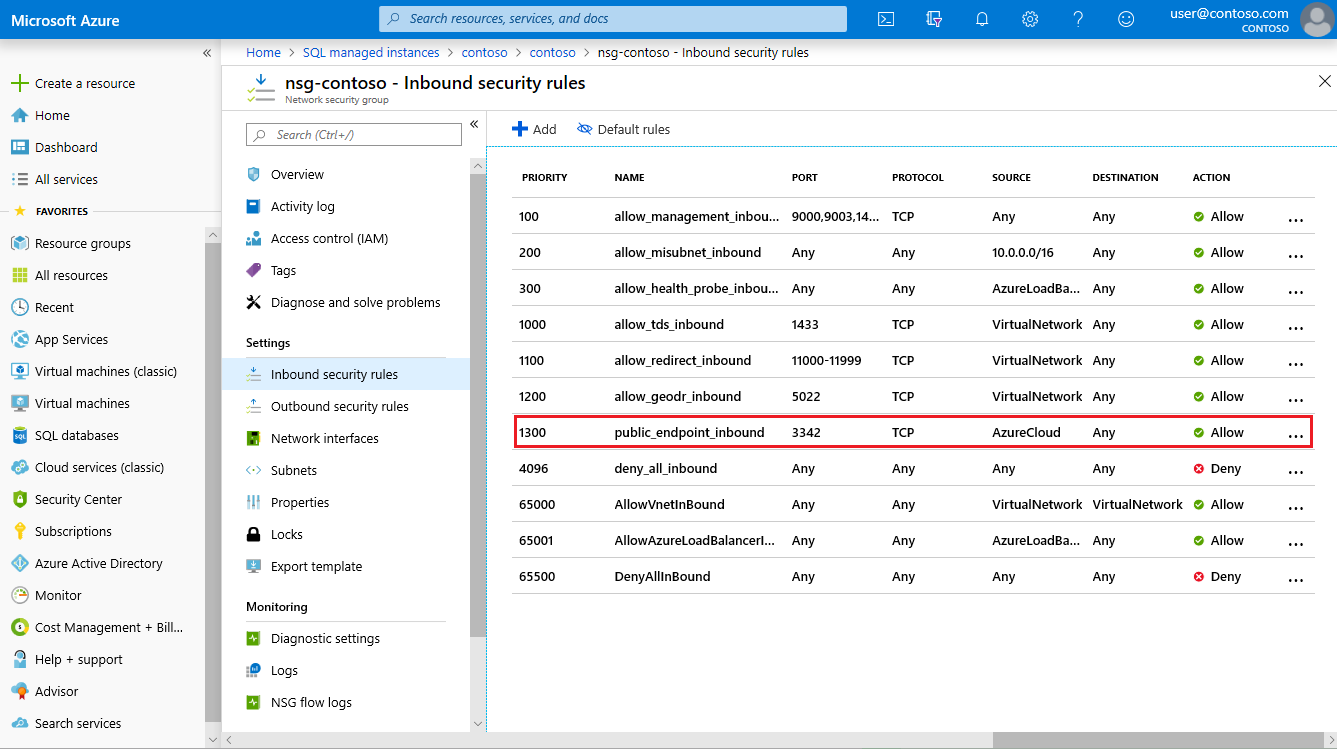Image resolution: width=1337 pixels, height=750 pixels.
Task: Open Subnets in the Settings menu
Action: tap(293, 470)
